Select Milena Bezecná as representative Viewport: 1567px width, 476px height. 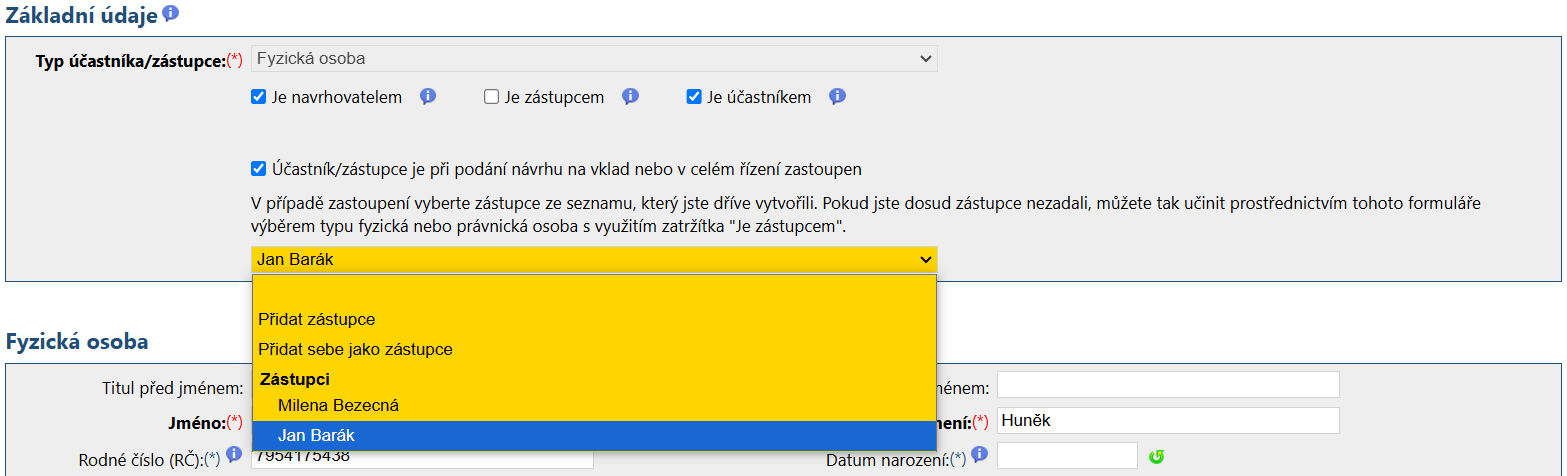pos(338,406)
